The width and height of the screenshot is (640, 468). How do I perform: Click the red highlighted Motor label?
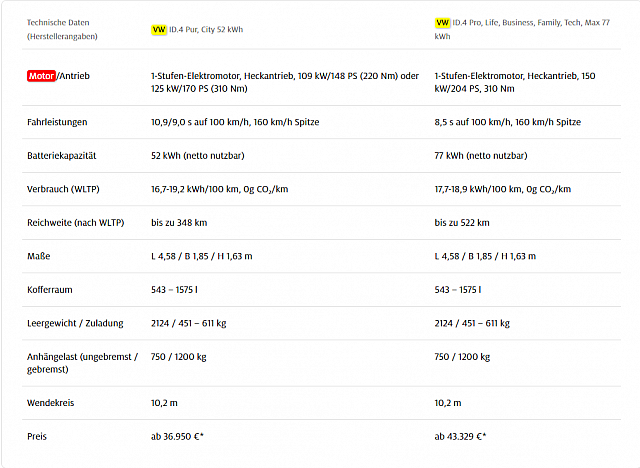click(x=41, y=75)
